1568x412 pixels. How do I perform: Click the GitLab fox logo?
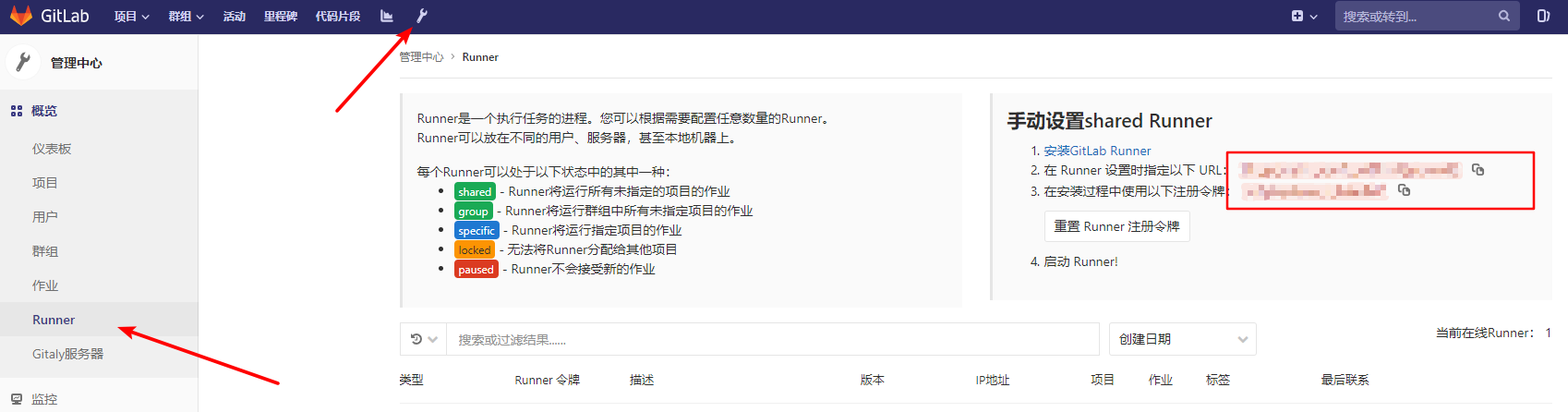(x=21, y=16)
